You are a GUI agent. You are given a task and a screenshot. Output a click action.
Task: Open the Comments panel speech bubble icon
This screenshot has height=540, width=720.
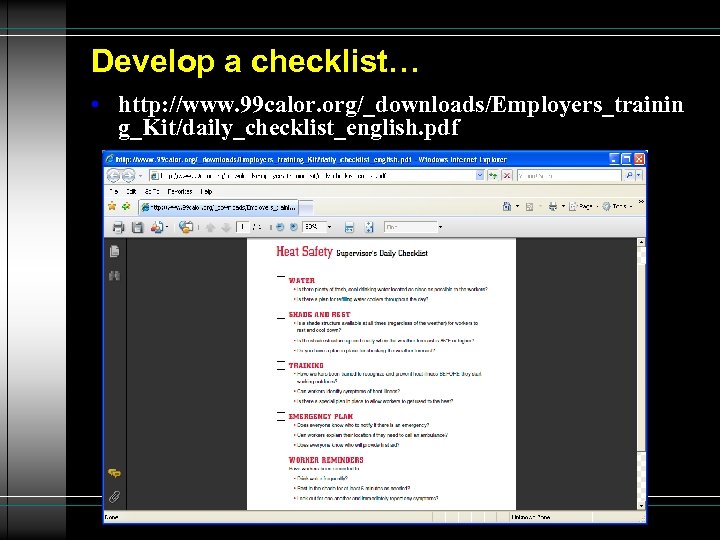tap(114, 473)
